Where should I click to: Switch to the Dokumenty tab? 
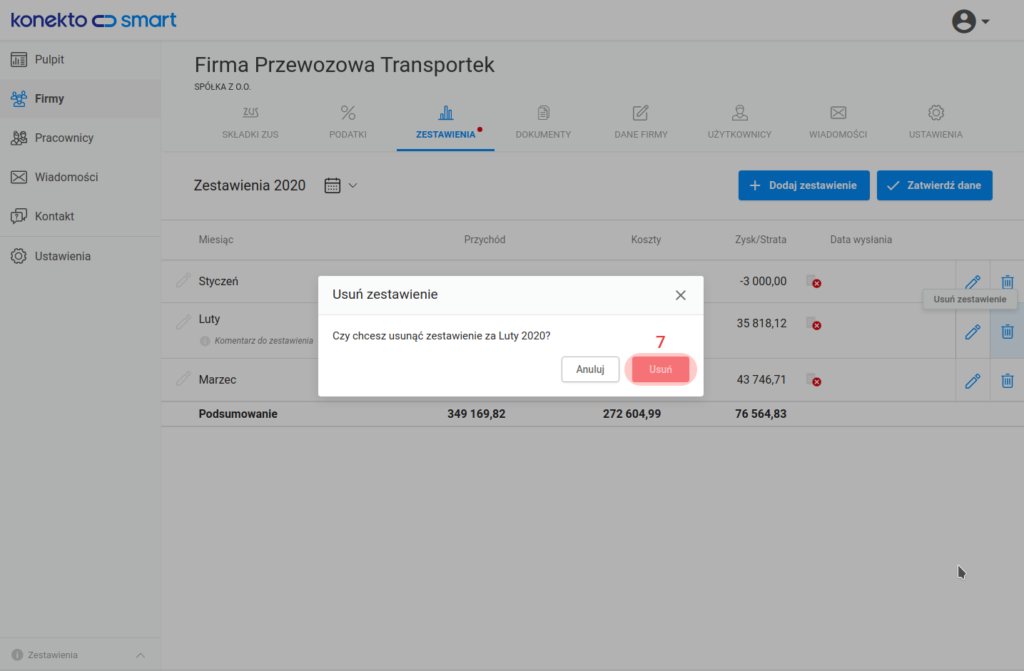[543, 123]
